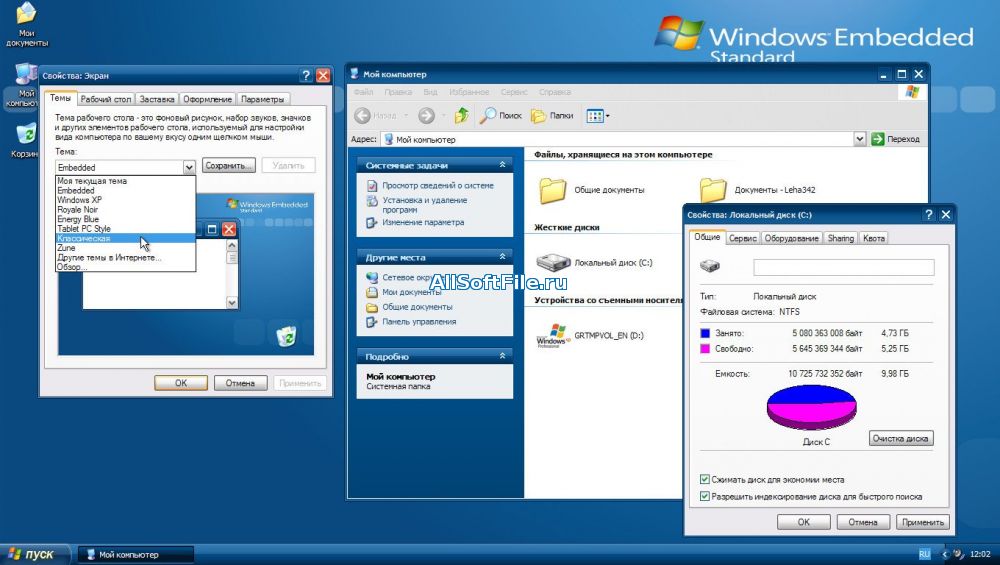Click the Back arrow in My Computer window
Image resolution: width=1000 pixels, height=565 pixels.
click(362, 115)
